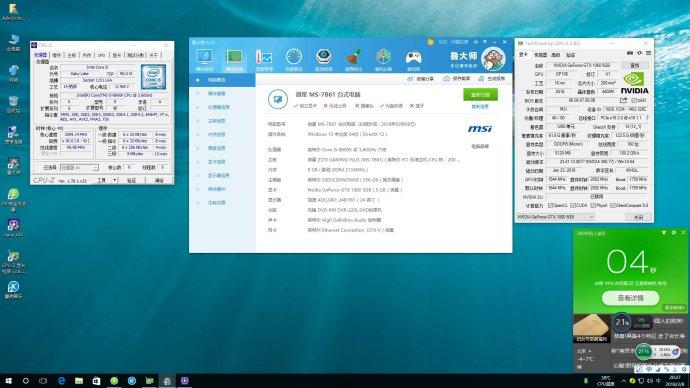Click OK button in CPU-Z
The width and height of the screenshot is (690, 388).
point(159,180)
